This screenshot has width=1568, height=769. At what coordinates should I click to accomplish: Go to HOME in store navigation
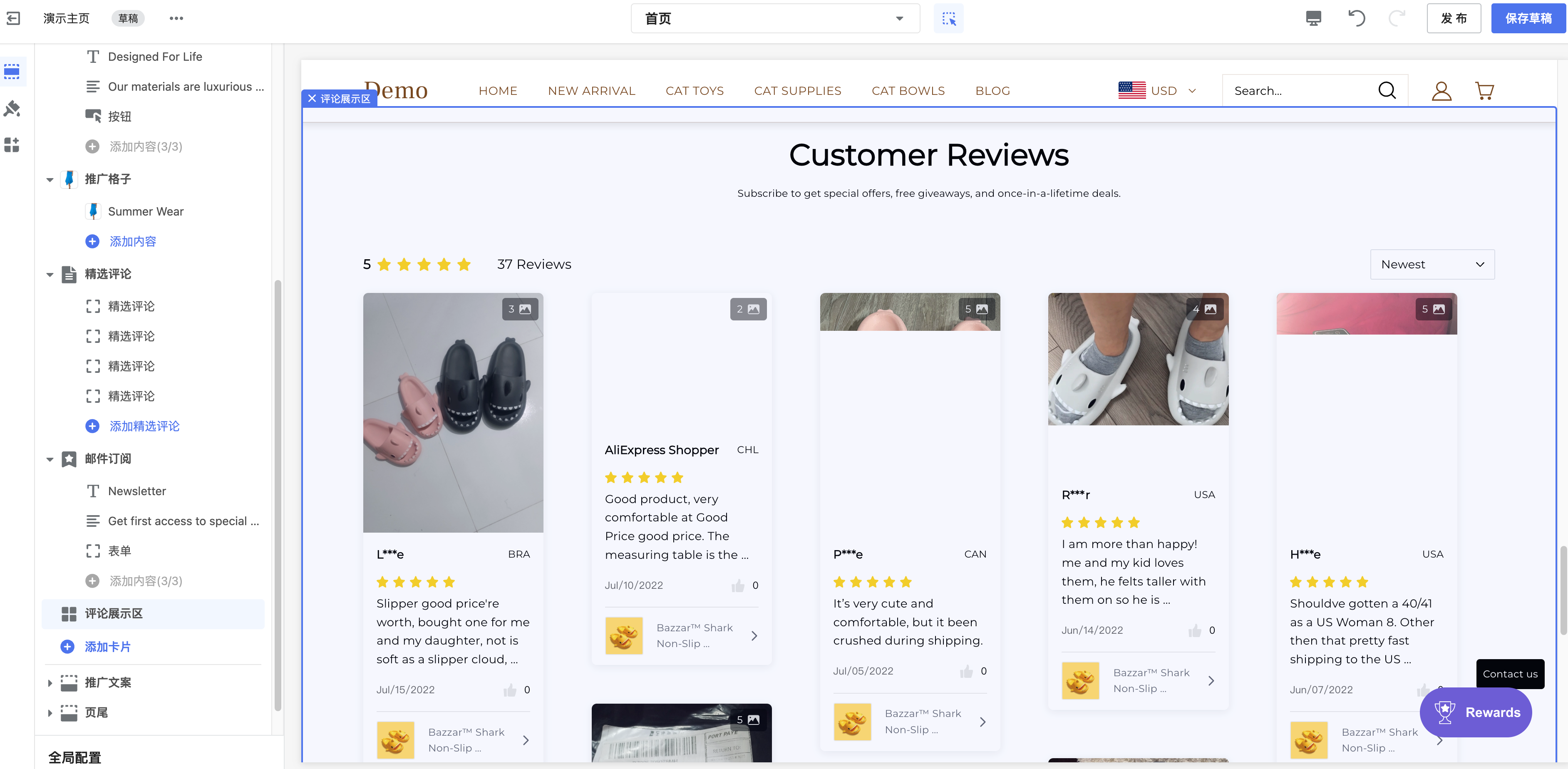[x=497, y=91]
